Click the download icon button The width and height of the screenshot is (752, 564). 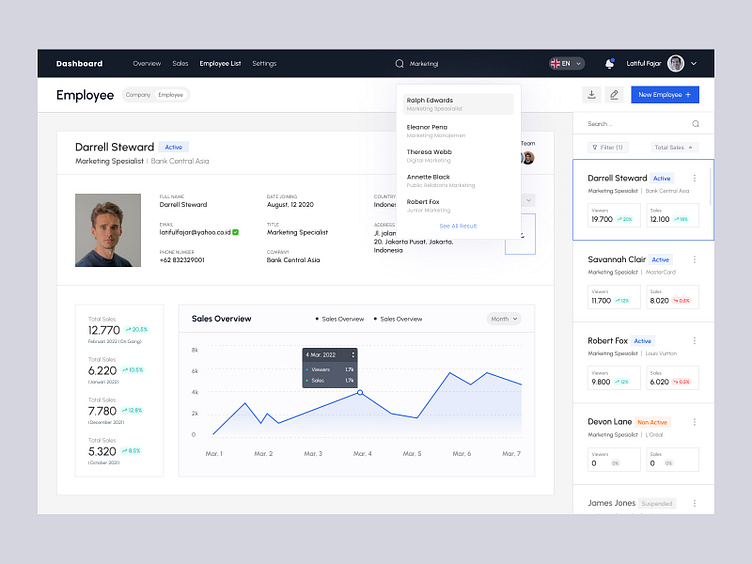point(592,94)
